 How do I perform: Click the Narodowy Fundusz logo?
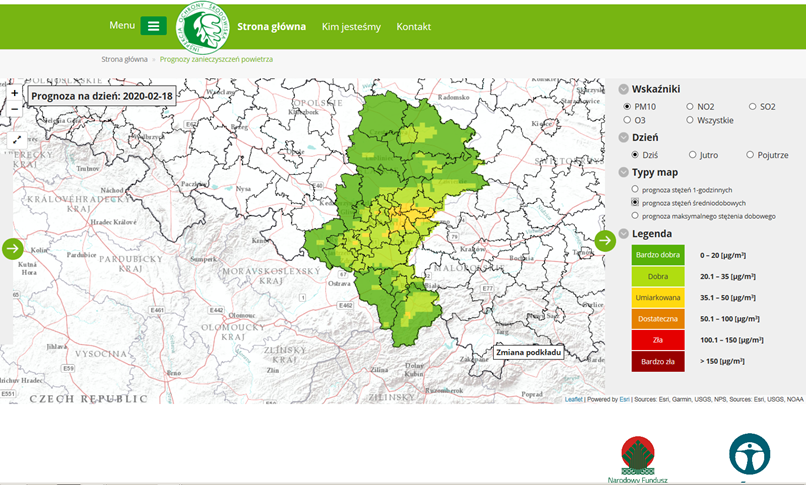tap(640, 458)
